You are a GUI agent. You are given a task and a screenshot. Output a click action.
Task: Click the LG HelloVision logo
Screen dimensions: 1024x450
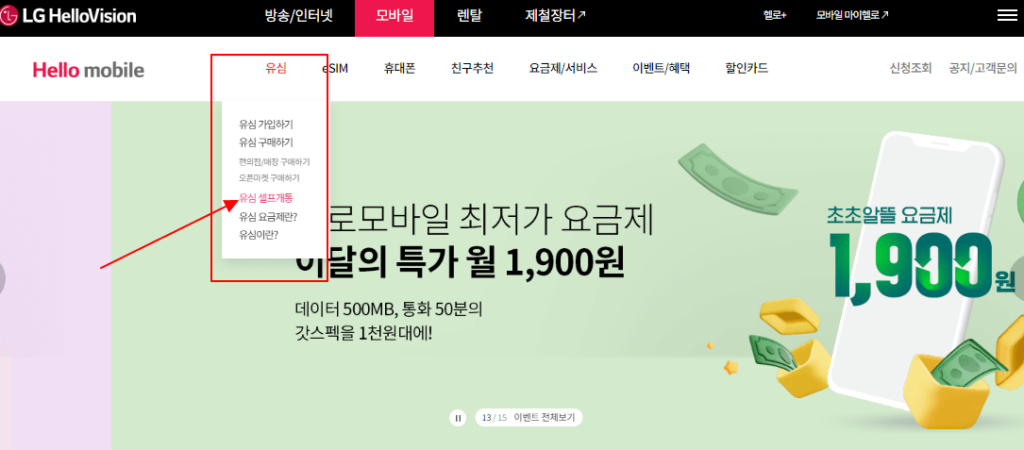pos(68,16)
